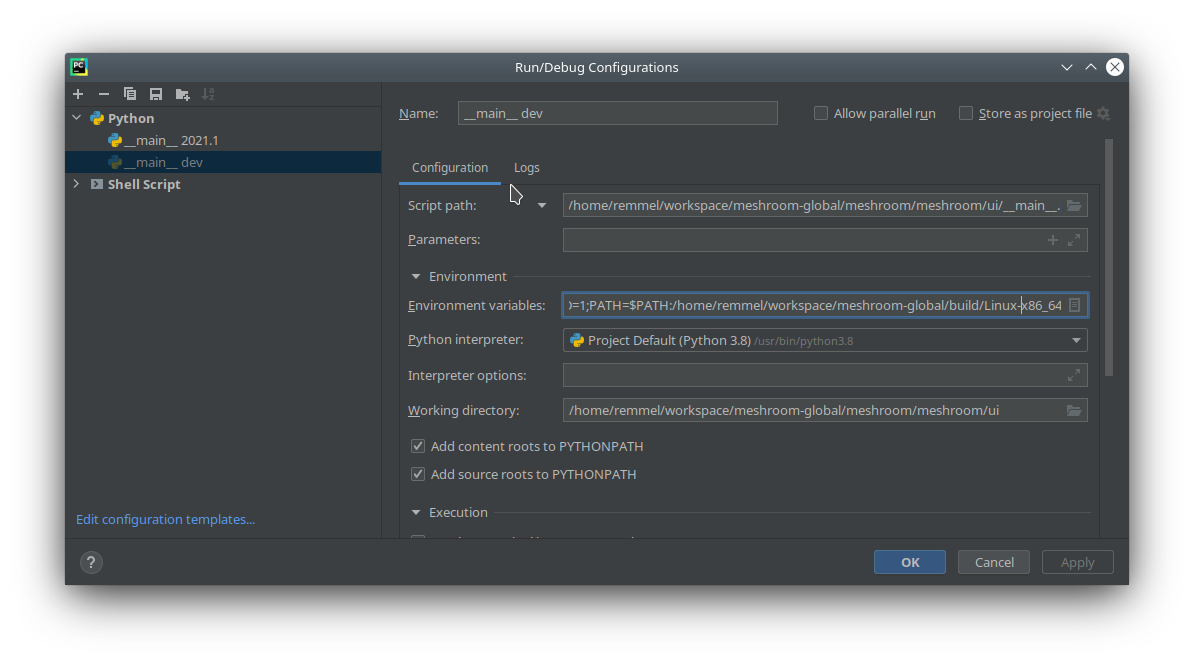
Task: Click into the Name input field
Action: pos(618,114)
